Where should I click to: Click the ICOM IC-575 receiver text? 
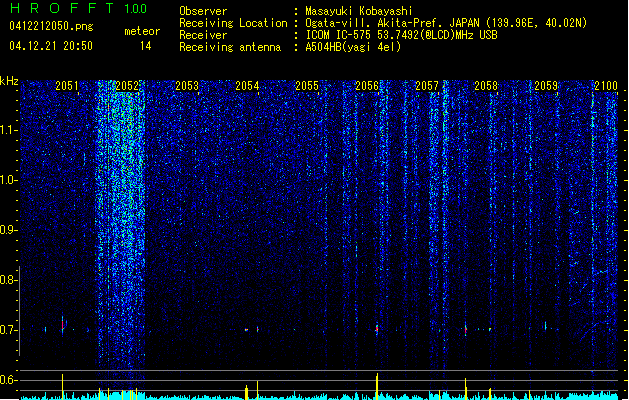click(401, 35)
